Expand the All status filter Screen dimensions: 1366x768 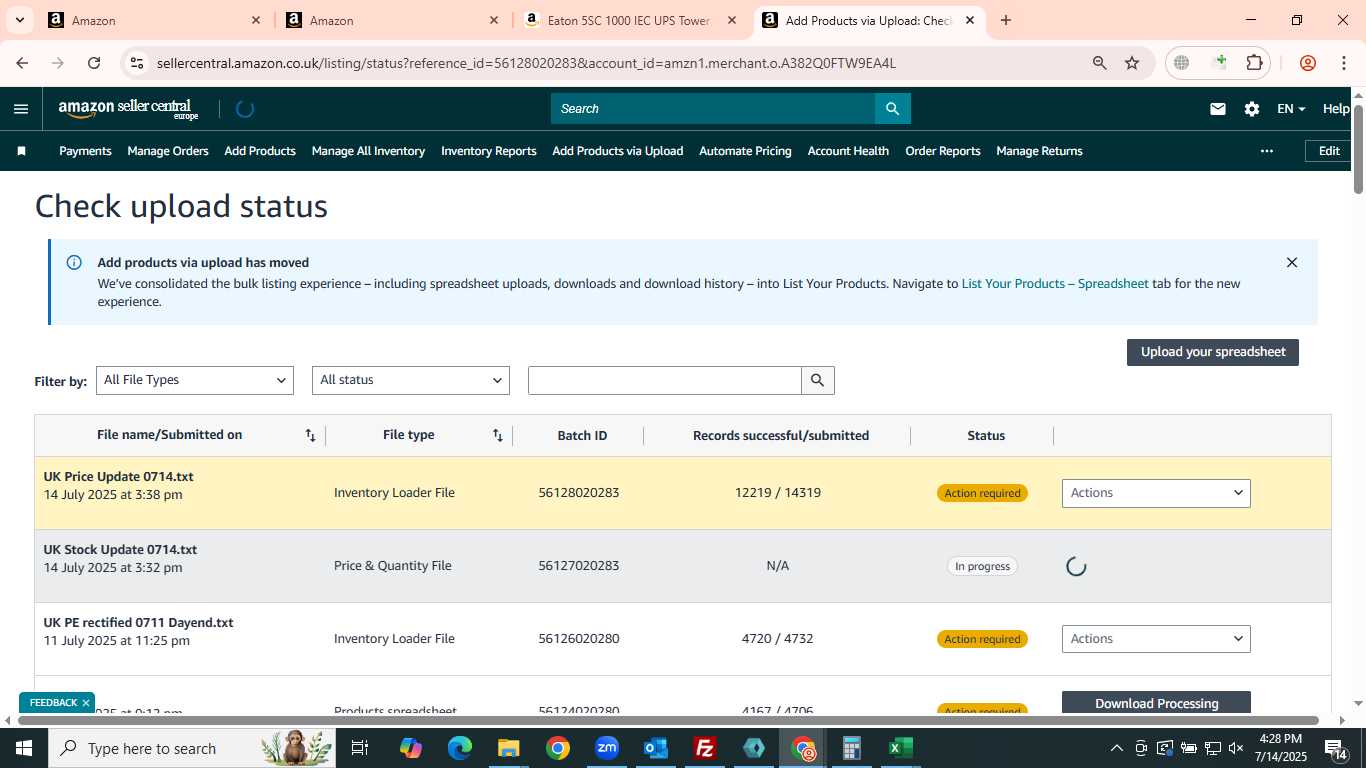tap(411, 380)
